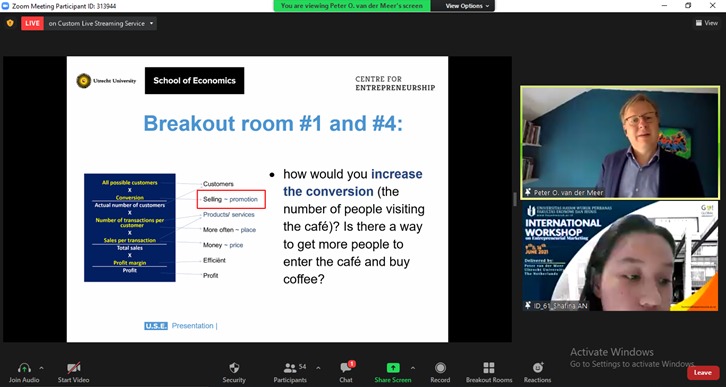Open Breakout Rooms
This screenshot has width=726, height=387.
coord(489,368)
